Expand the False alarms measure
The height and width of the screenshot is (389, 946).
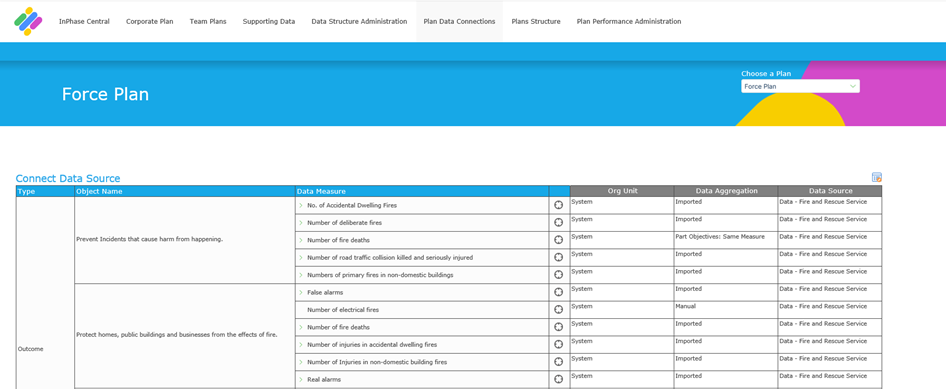point(301,292)
